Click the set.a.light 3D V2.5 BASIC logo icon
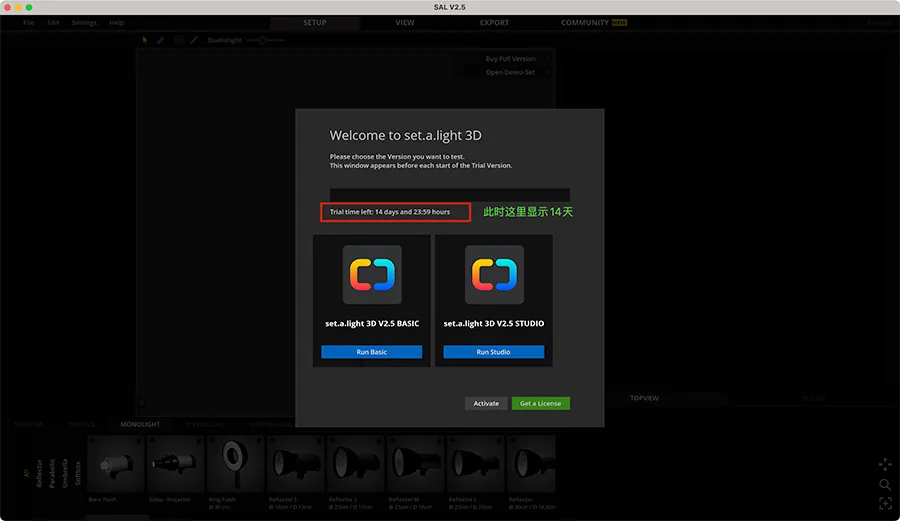The image size is (900, 521). (x=372, y=275)
